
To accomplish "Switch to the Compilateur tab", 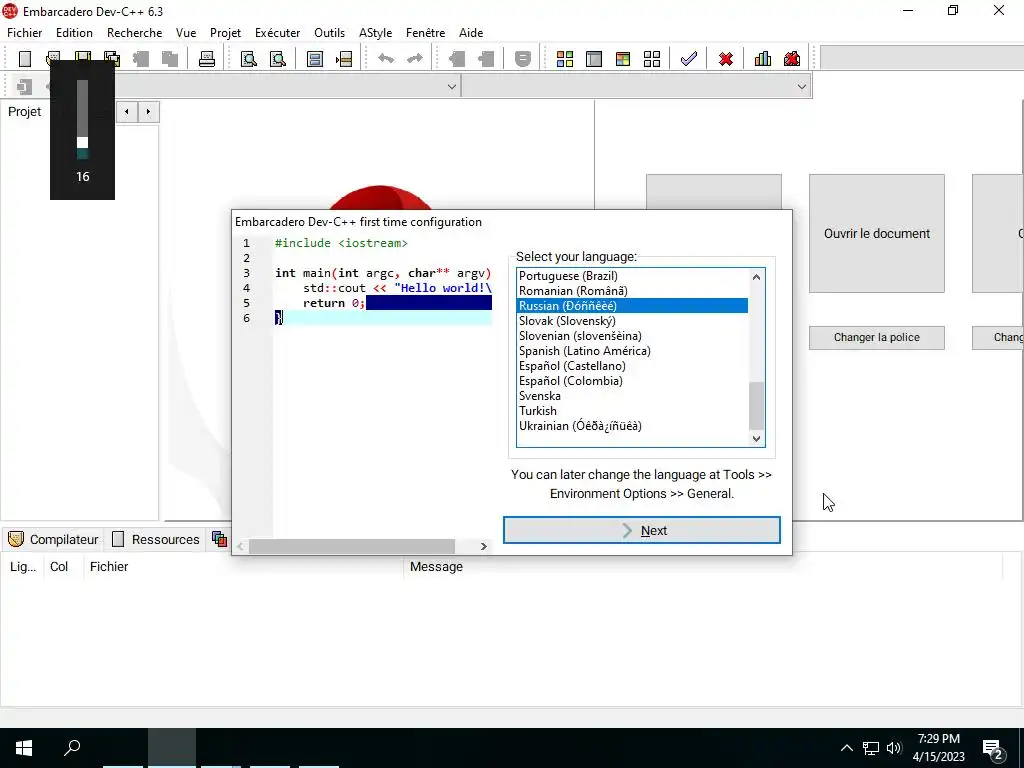I will 54,539.
